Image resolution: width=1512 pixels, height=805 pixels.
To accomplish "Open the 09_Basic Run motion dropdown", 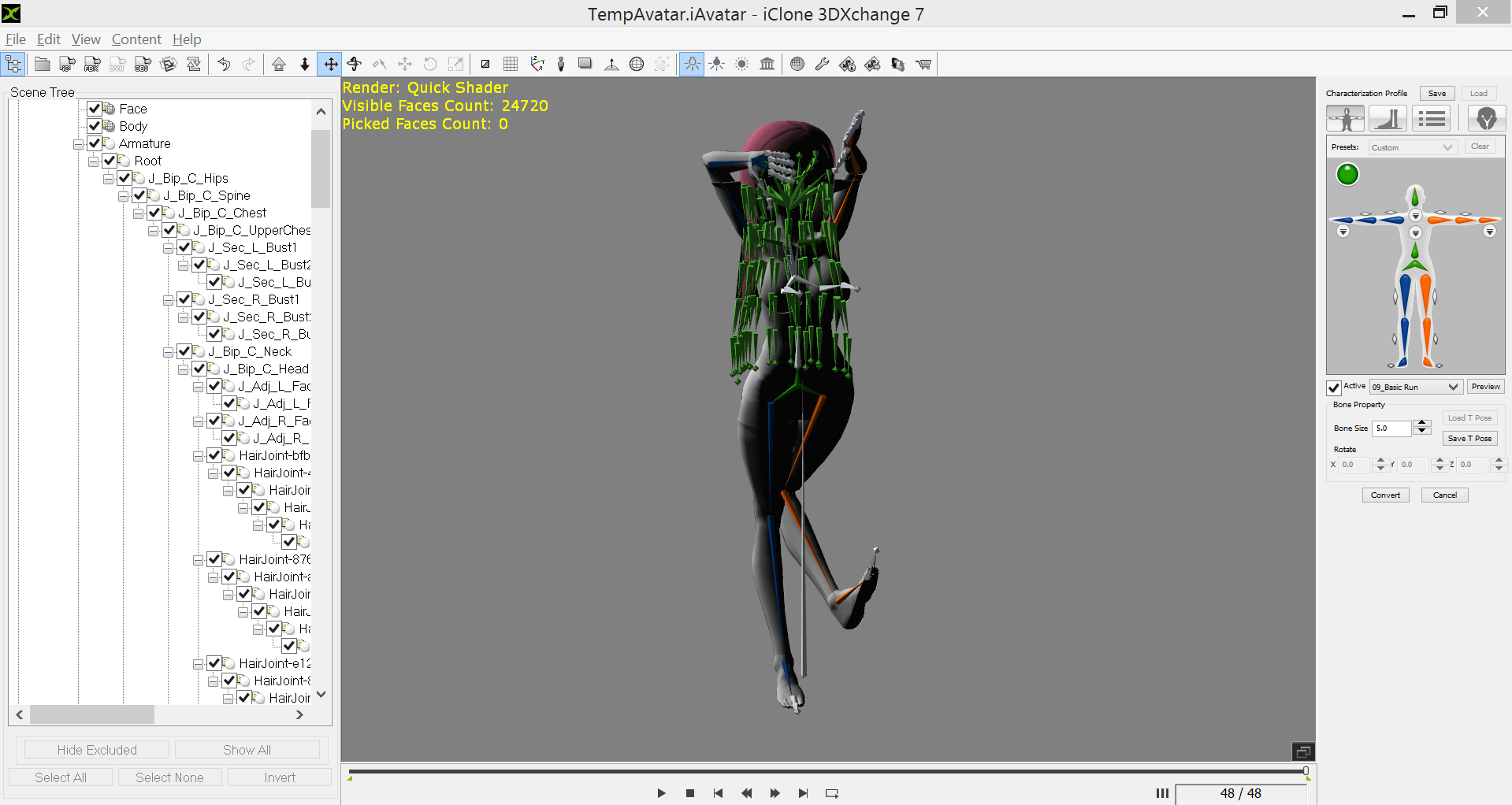I will point(1416,387).
